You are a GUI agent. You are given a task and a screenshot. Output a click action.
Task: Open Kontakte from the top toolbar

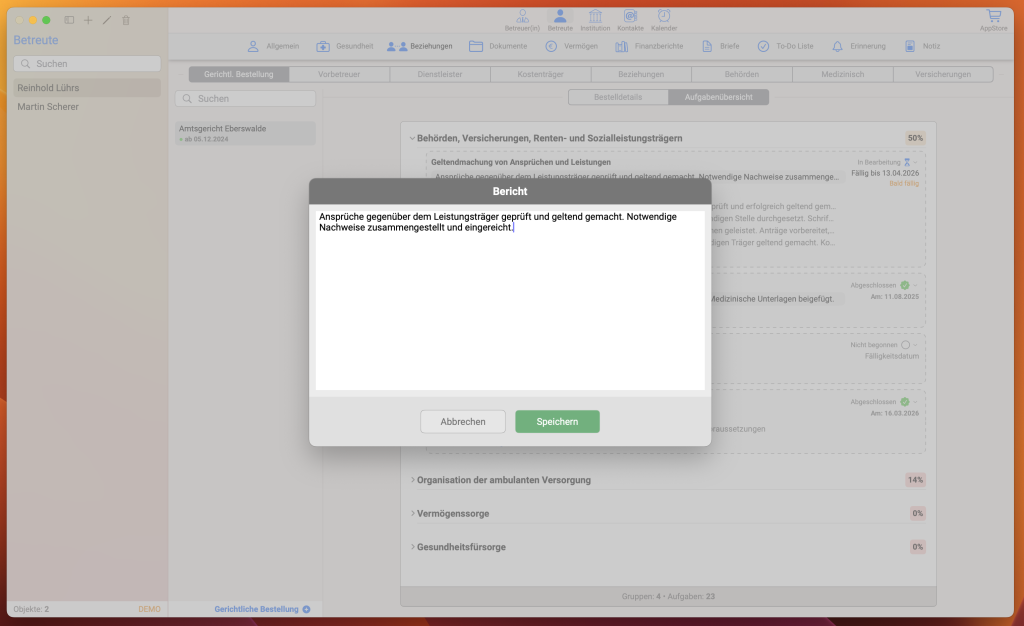click(x=630, y=16)
